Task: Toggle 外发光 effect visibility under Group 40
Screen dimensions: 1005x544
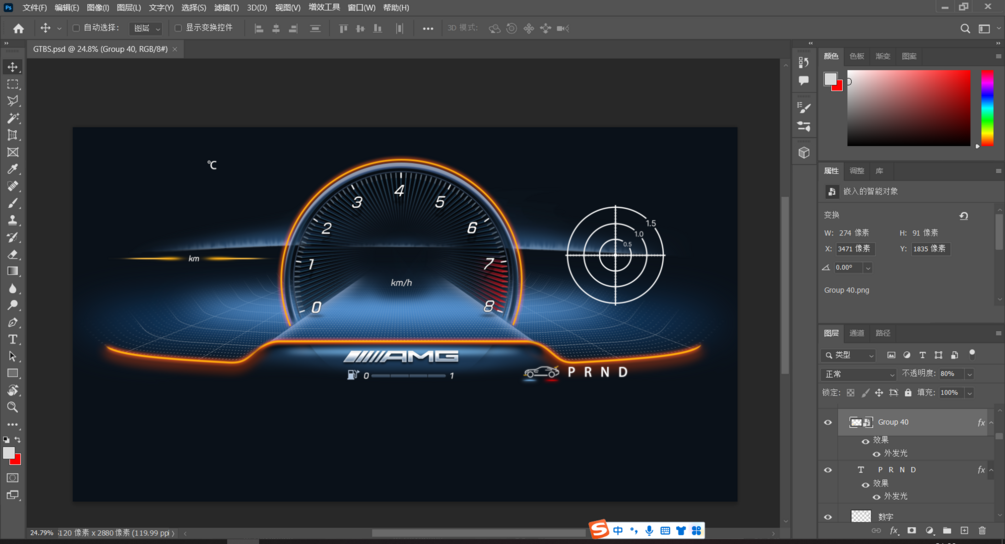Action: pyautogui.click(x=876, y=454)
